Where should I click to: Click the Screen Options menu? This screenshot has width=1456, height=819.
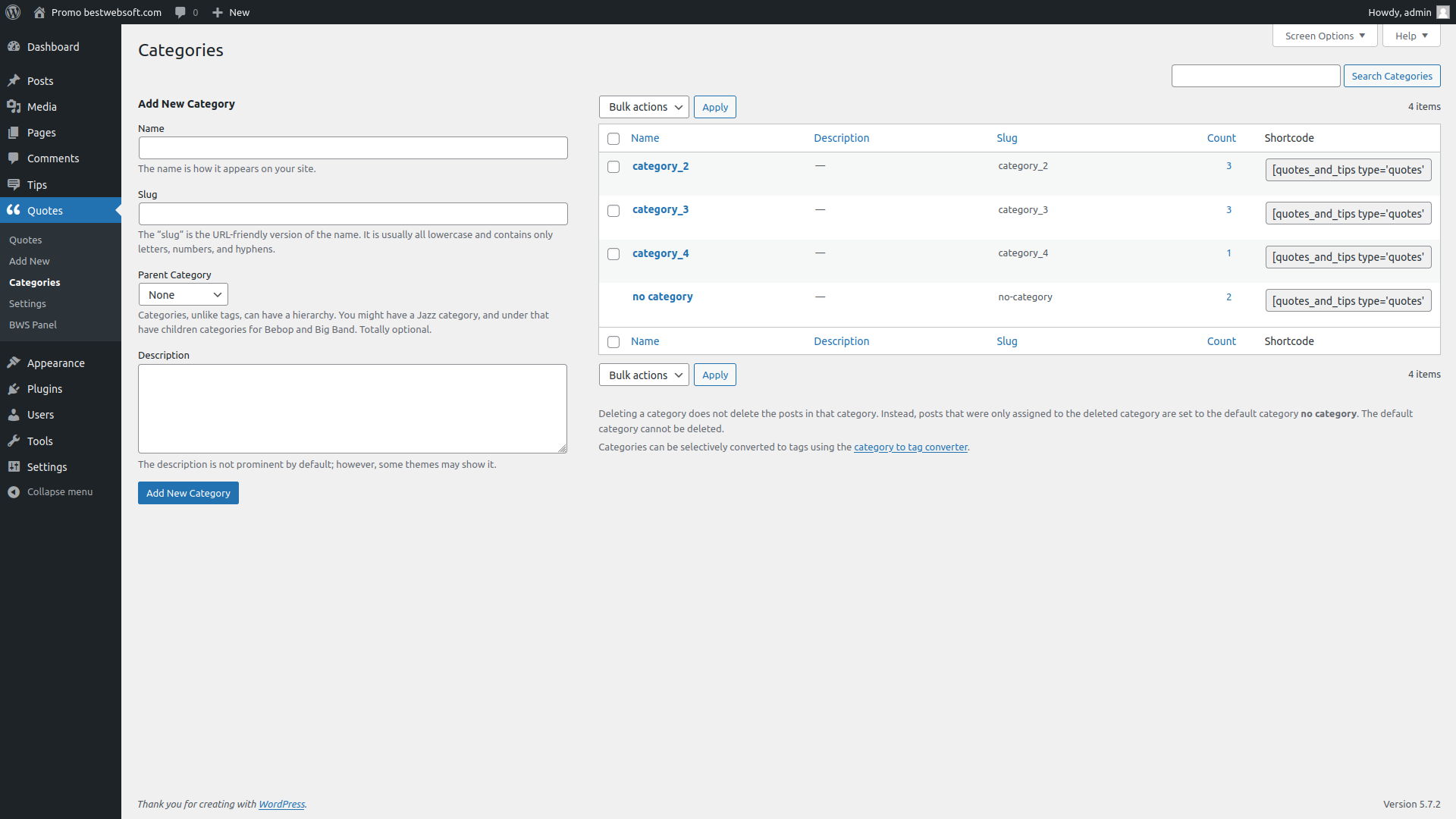pyautogui.click(x=1326, y=35)
